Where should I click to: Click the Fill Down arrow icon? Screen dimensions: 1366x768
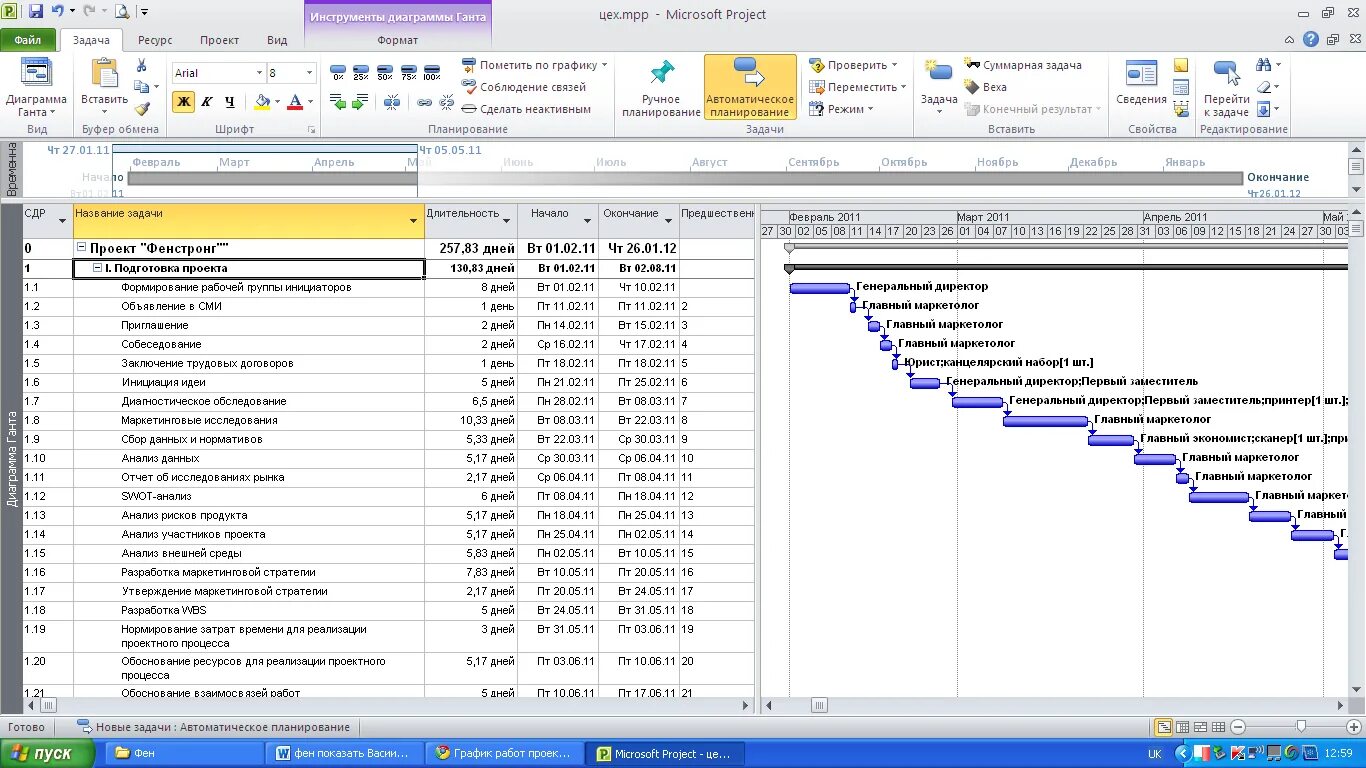click(x=1265, y=109)
